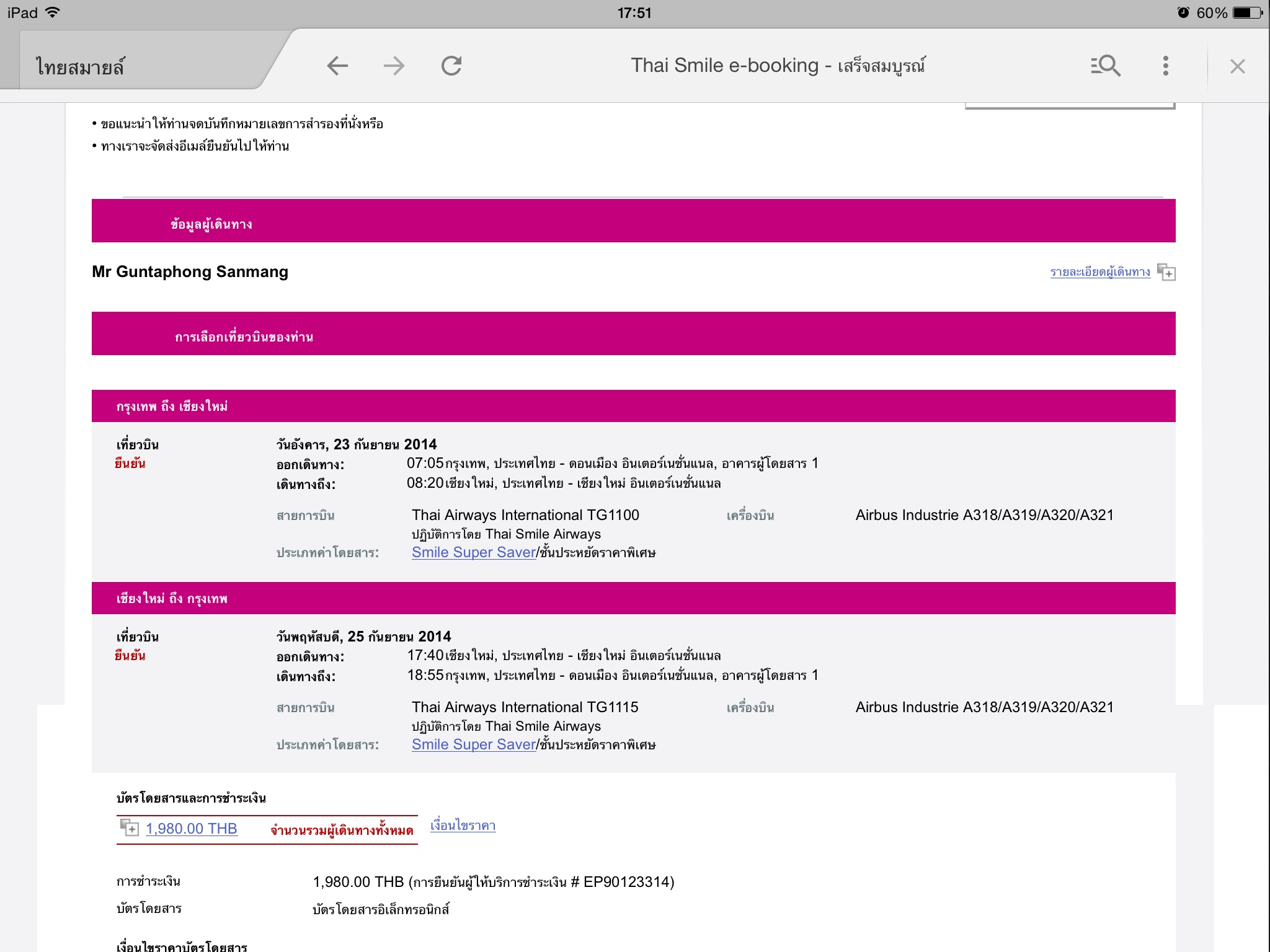Click the page title Thai Smile e-booking

tap(778, 65)
